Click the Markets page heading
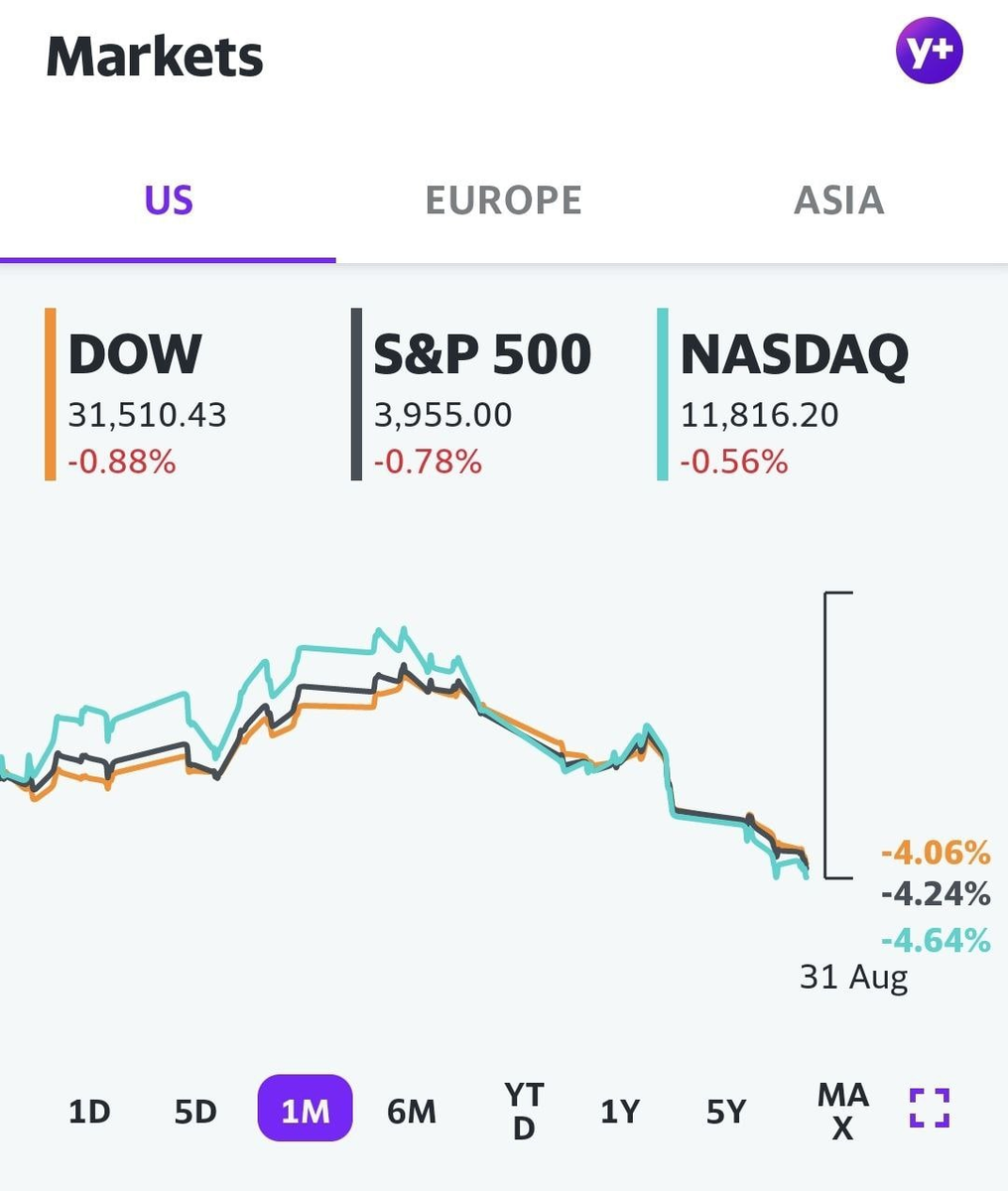1008x1191 pixels. tap(155, 57)
